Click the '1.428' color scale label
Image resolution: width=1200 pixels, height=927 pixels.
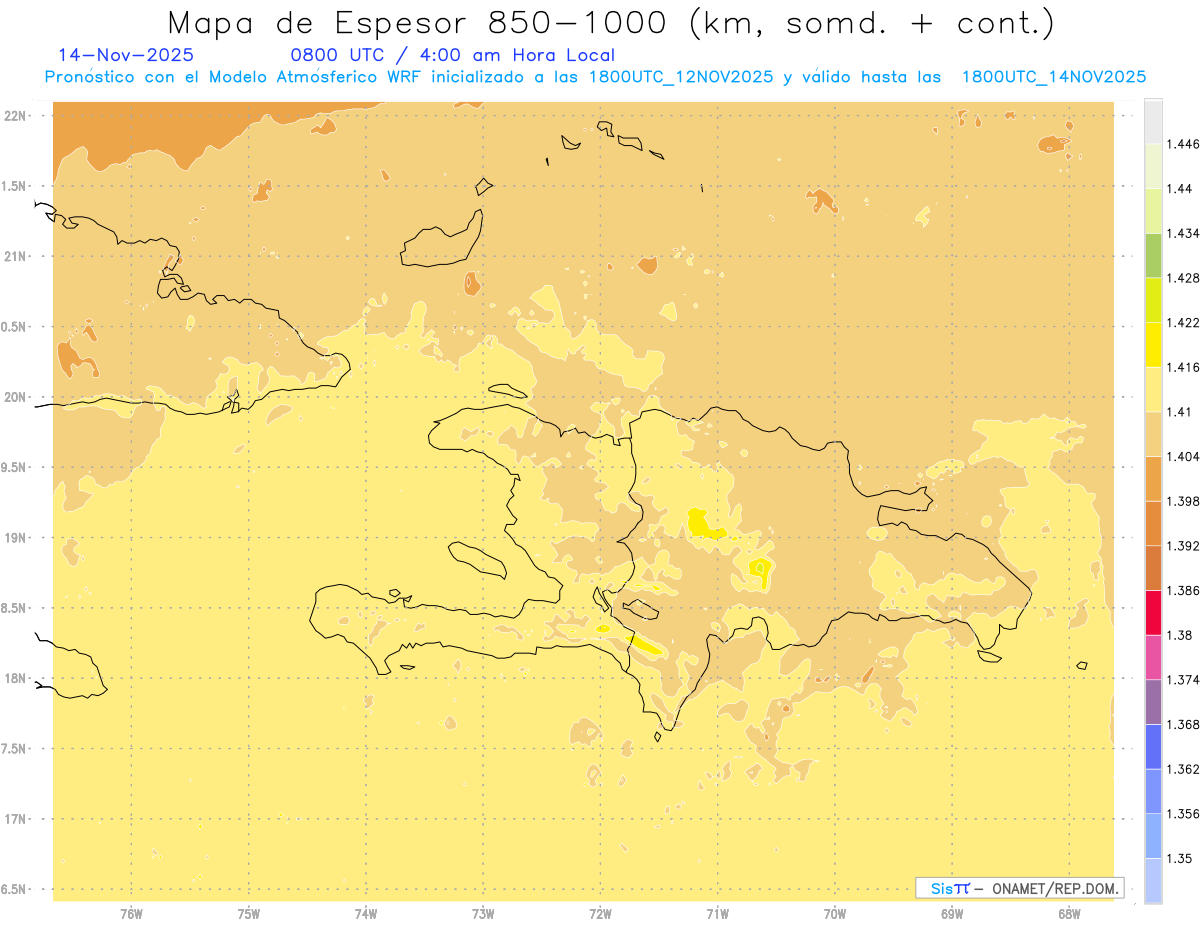pyautogui.click(x=1183, y=278)
